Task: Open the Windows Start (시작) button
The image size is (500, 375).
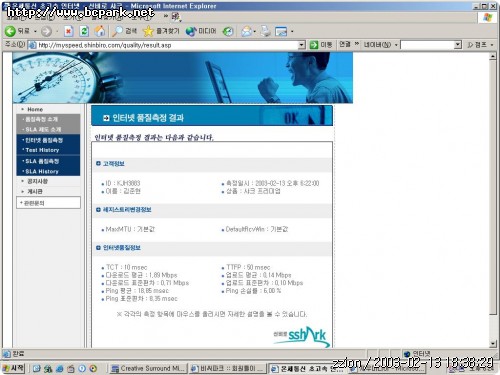Action: 13,368
